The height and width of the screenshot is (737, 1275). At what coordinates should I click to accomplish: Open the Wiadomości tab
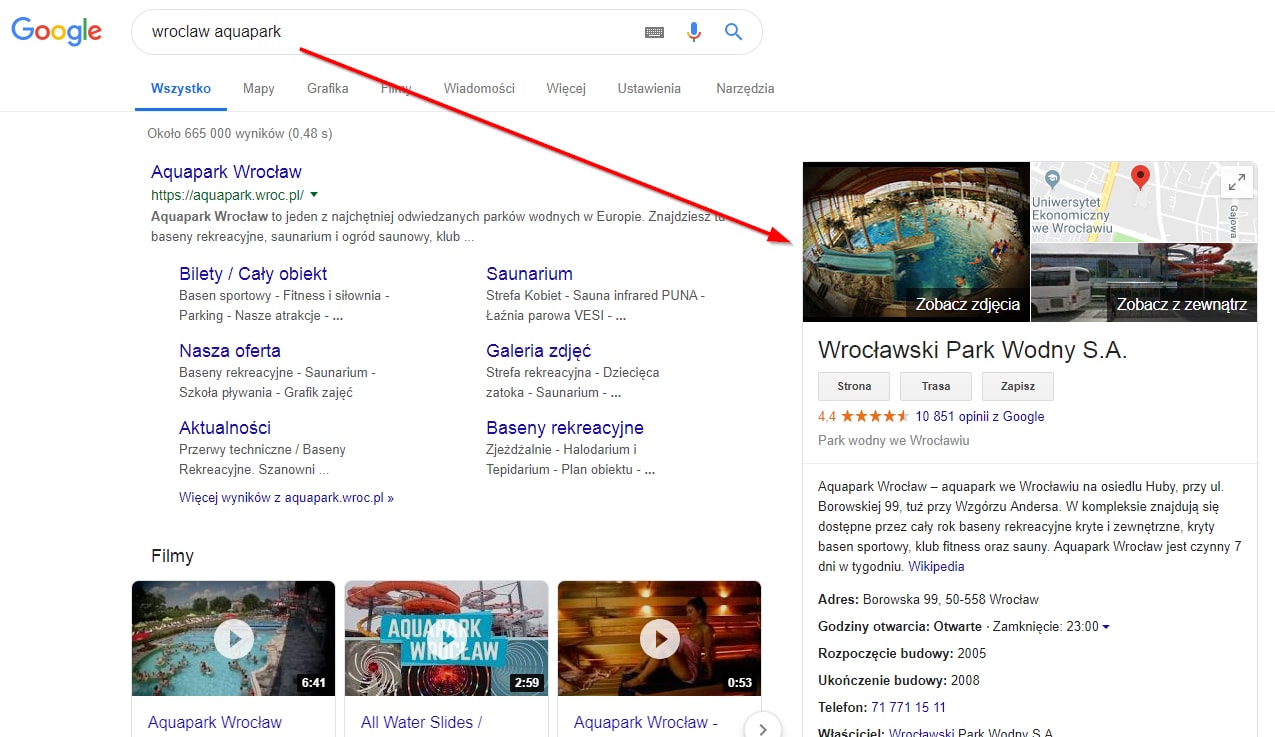pyautogui.click(x=479, y=88)
